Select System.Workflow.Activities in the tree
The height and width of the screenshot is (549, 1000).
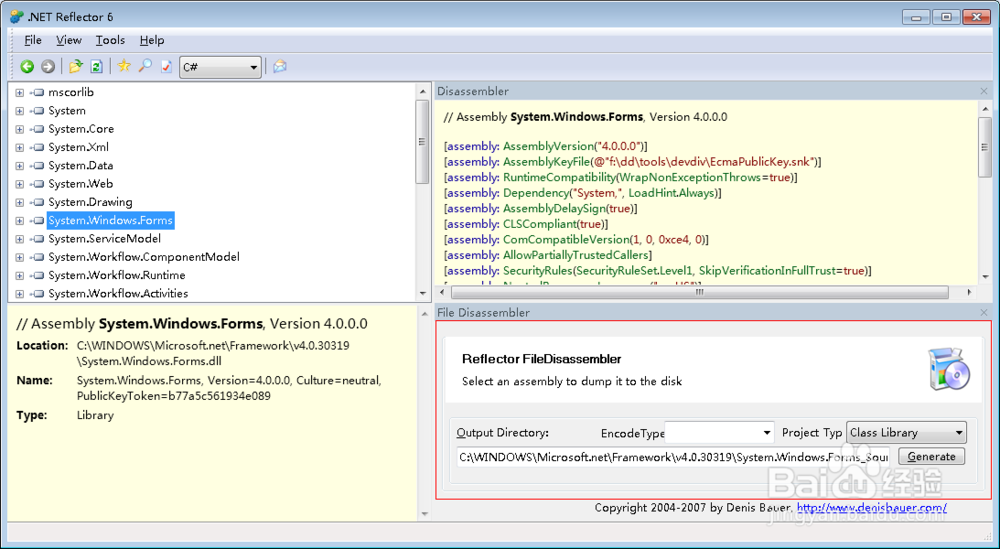(118, 294)
